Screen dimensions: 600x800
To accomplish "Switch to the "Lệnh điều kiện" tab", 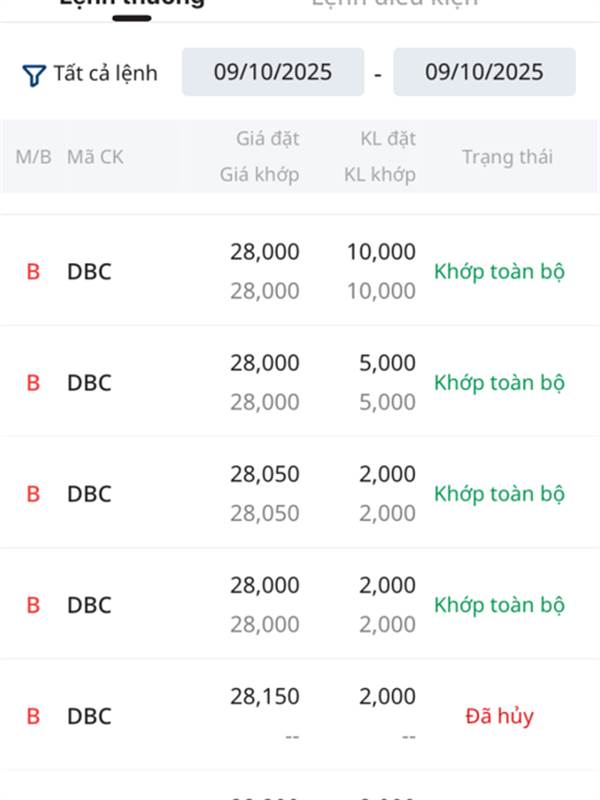I will pos(394,3).
